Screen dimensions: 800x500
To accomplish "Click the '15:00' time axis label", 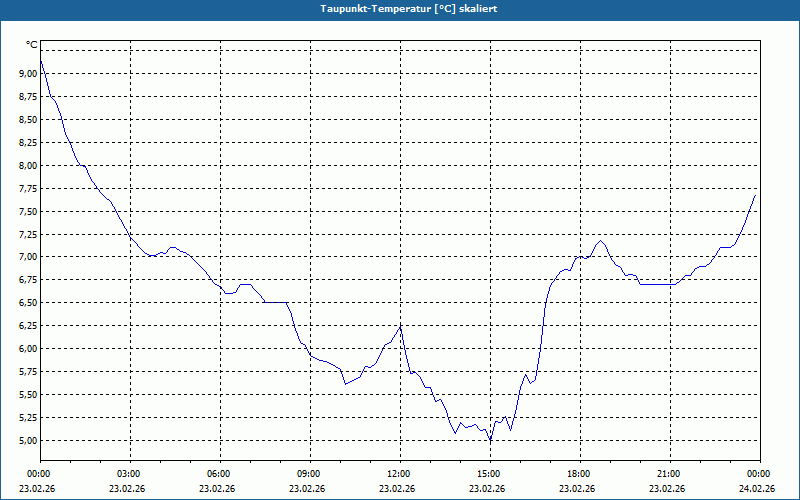I will 488,474.
